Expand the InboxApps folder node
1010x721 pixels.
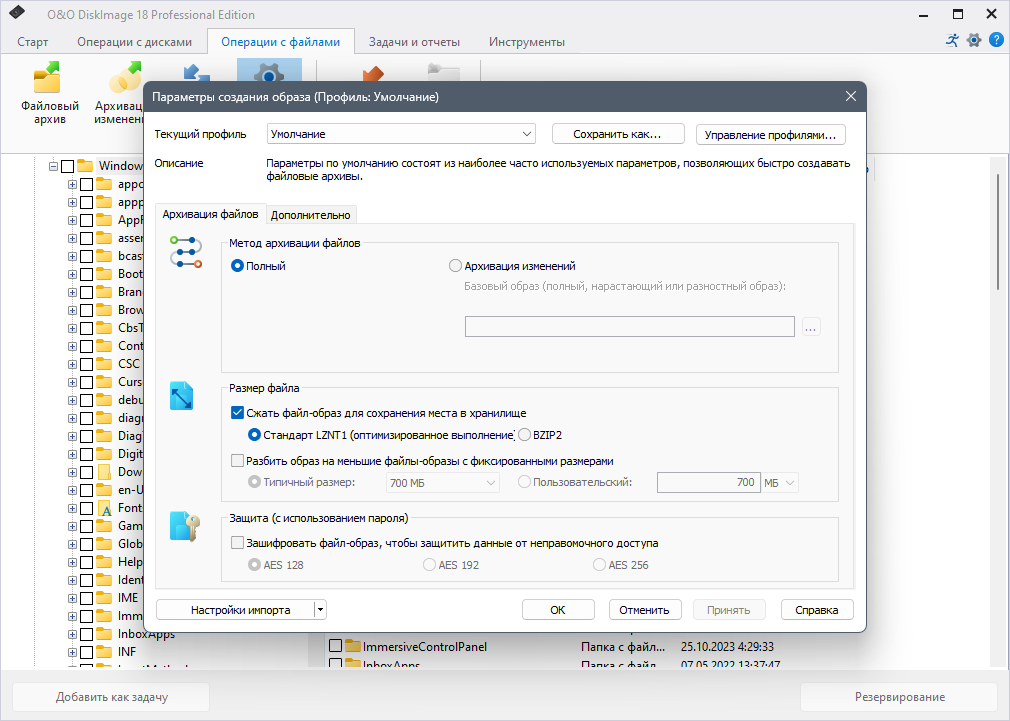[x=72, y=634]
